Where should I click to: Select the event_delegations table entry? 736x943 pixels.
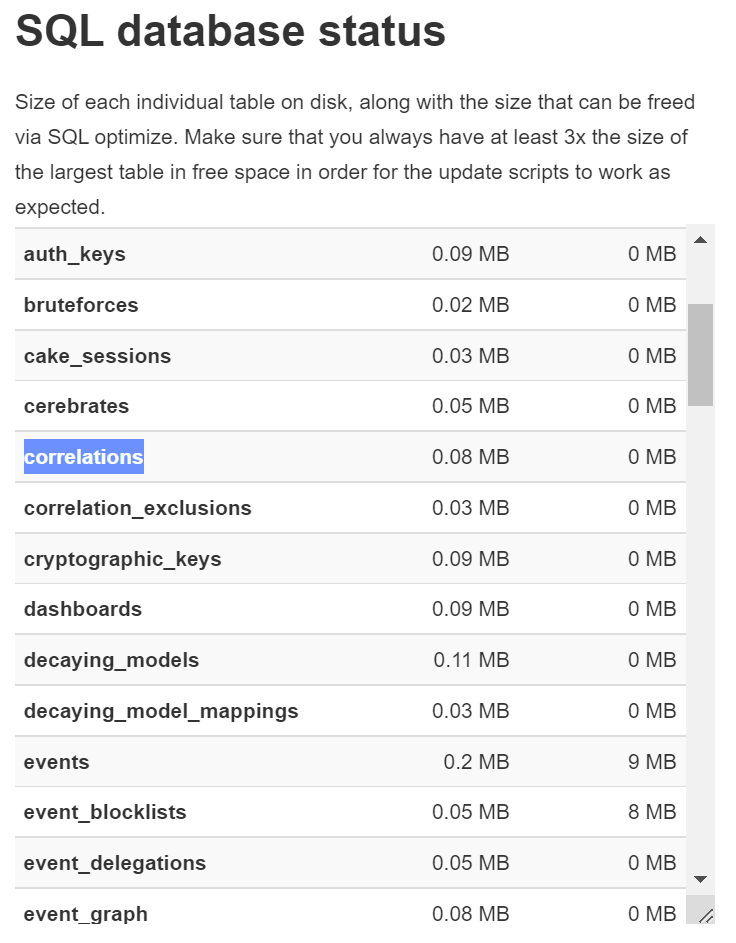[115, 863]
